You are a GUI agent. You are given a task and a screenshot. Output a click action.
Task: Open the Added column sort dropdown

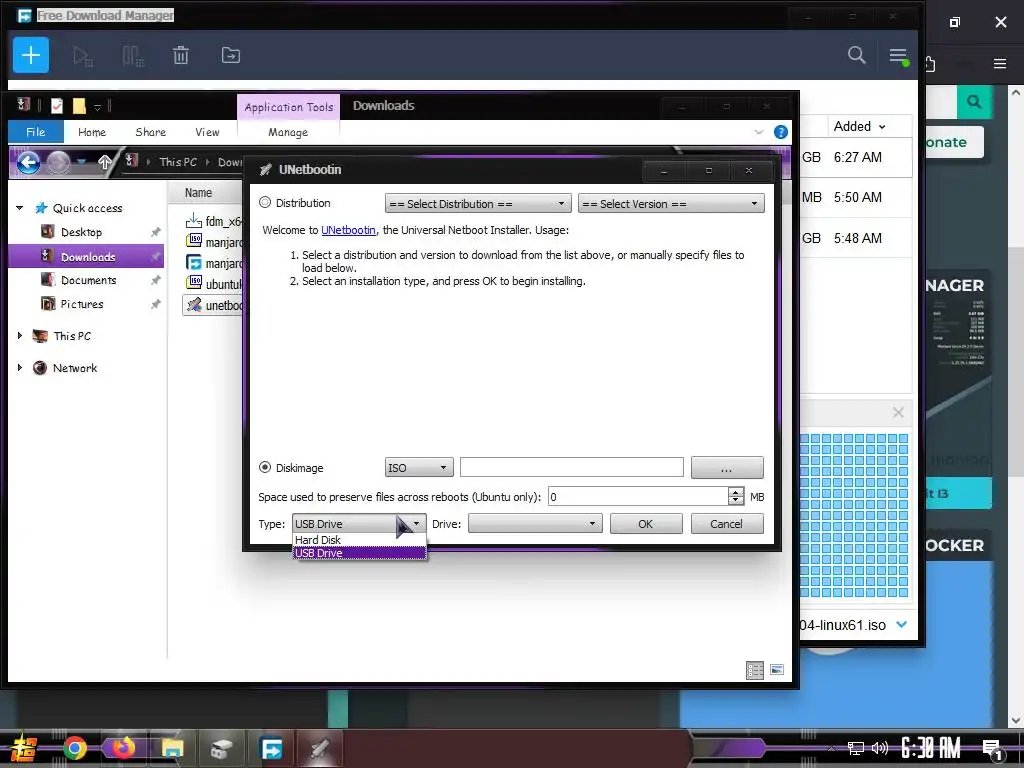click(882, 127)
